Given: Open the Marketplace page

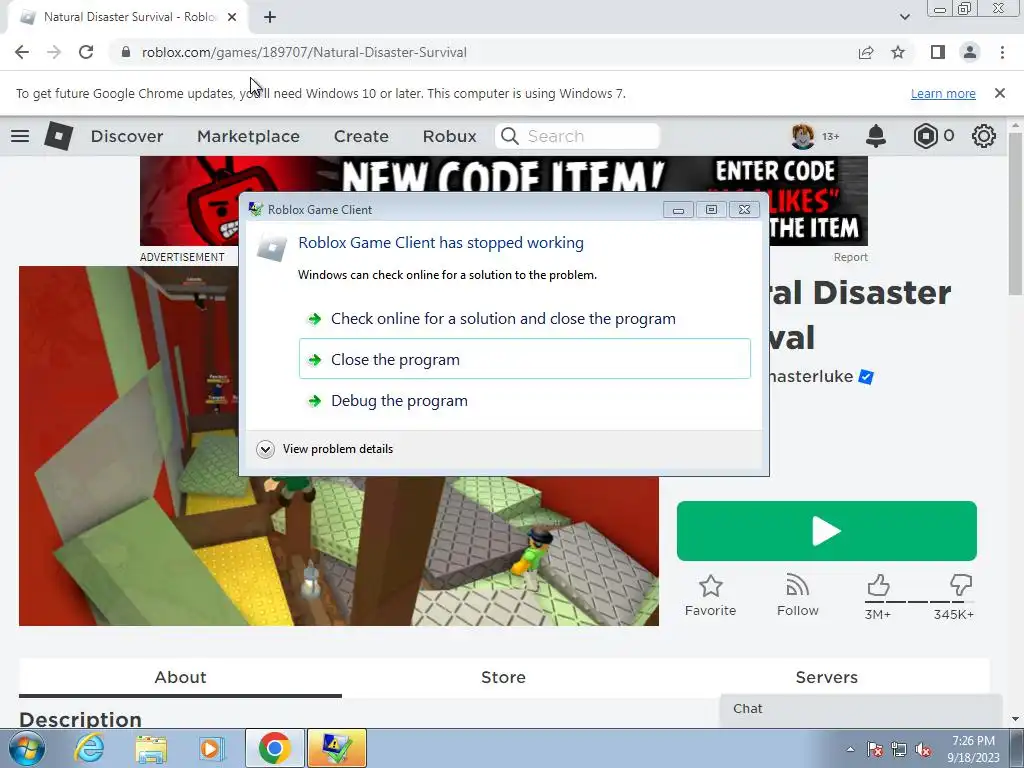Looking at the screenshot, I should point(248,136).
